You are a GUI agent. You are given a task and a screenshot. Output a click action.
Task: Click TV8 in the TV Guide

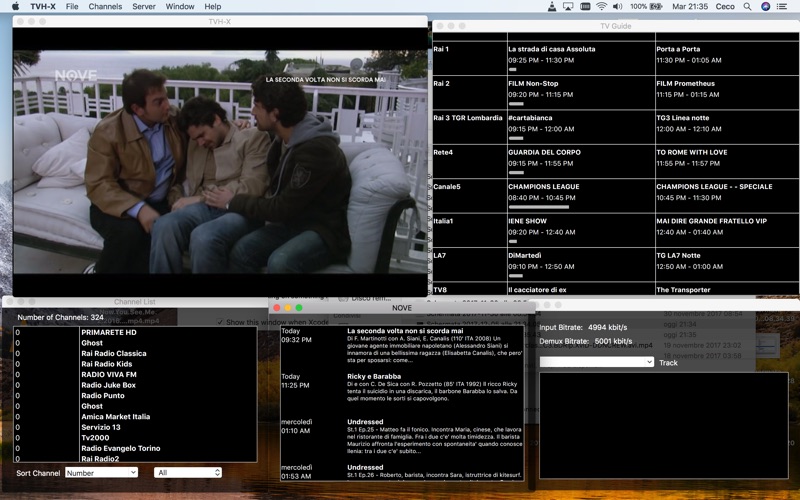pos(440,289)
